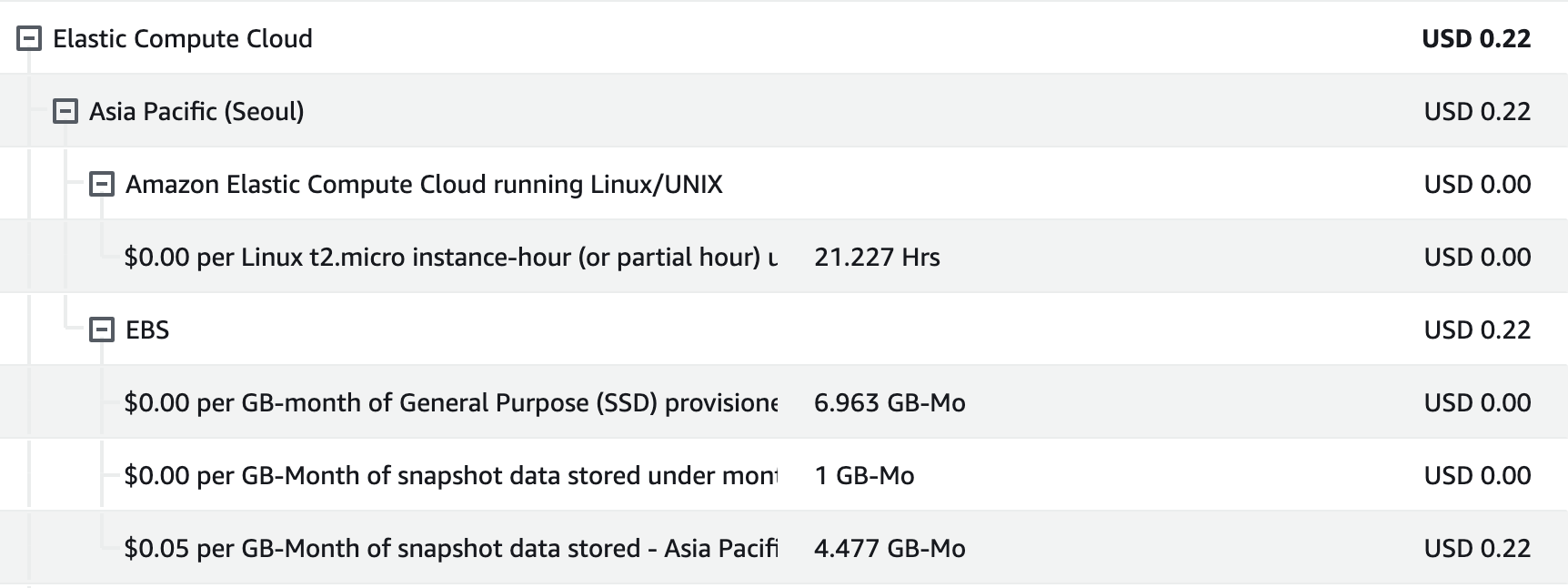The height and width of the screenshot is (588, 1568).
Task: Select the $0.05 per GB-Month snapshot line
Action: coord(450,548)
